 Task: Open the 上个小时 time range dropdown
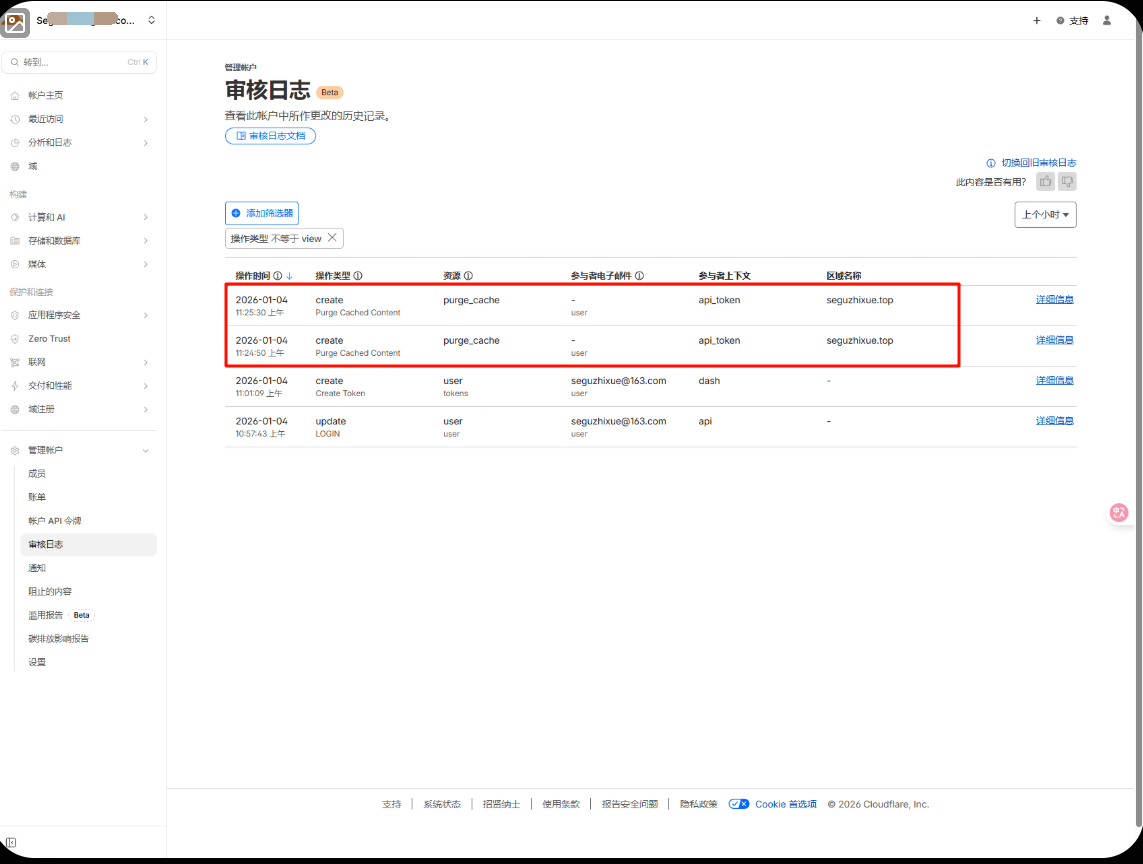tap(1045, 215)
